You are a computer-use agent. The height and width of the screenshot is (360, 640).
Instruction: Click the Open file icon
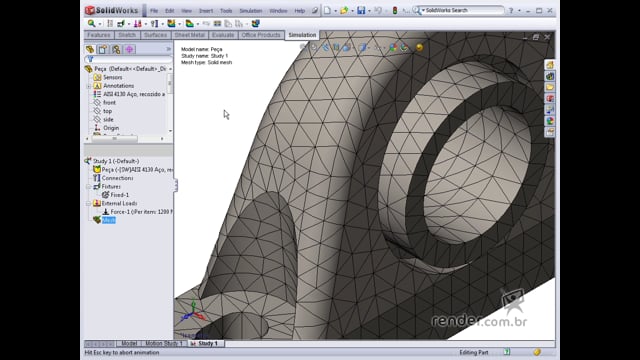[344, 10]
